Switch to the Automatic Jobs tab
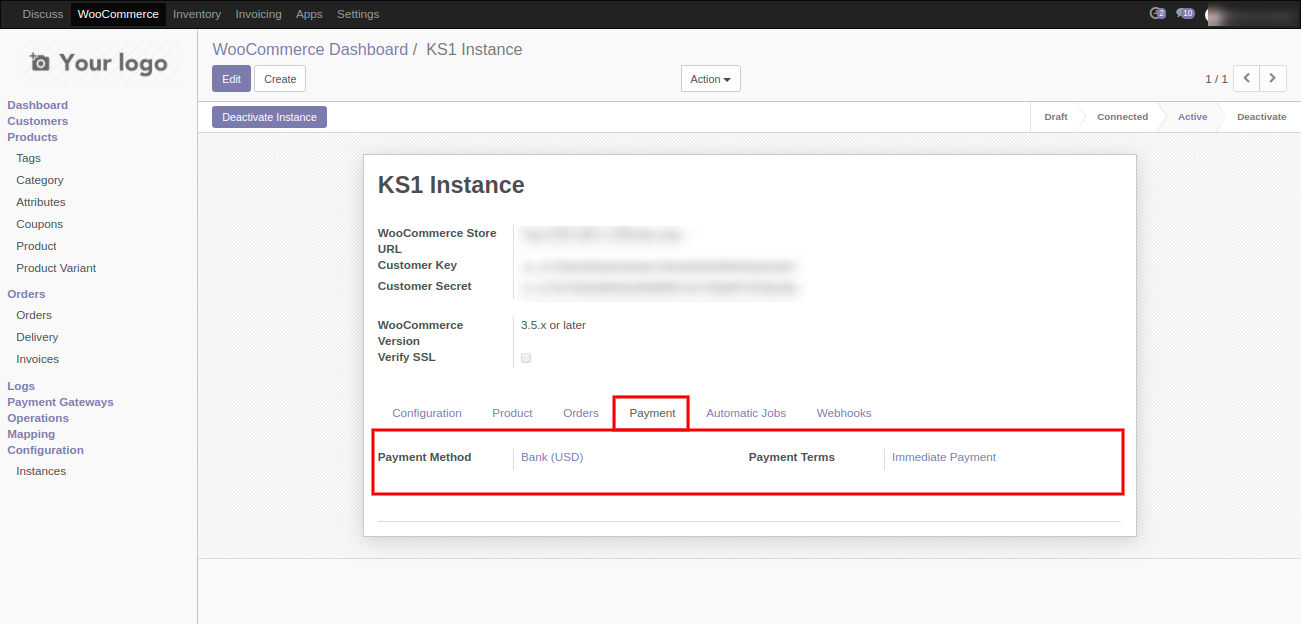 pos(745,413)
